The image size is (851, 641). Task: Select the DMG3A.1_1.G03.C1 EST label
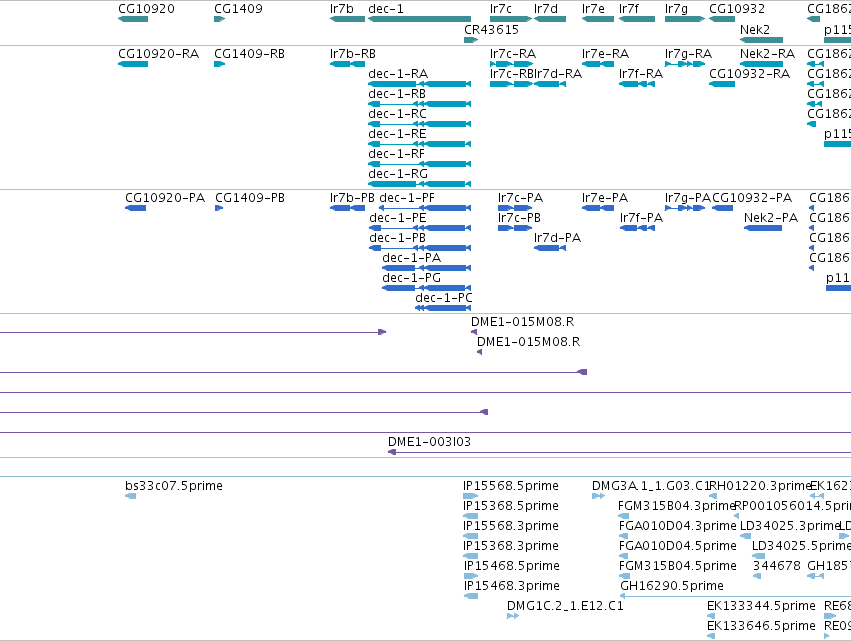pos(651,486)
